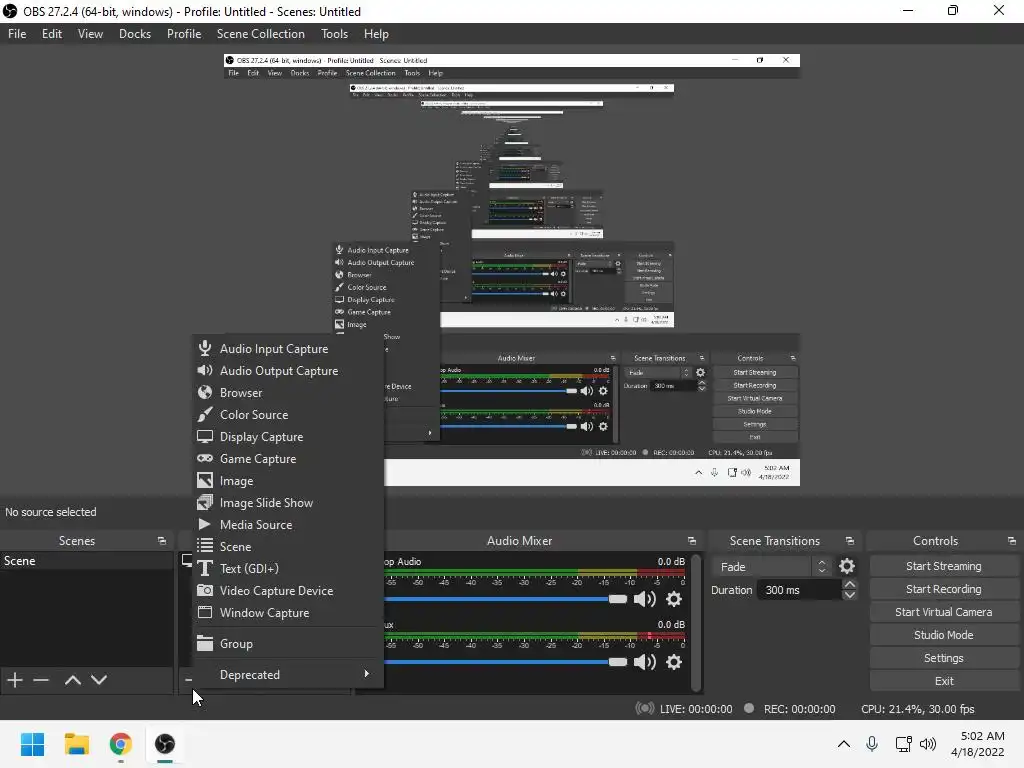Show hidden tray icons chevron
This screenshot has width=1024, height=768.
(x=844, y=744)
